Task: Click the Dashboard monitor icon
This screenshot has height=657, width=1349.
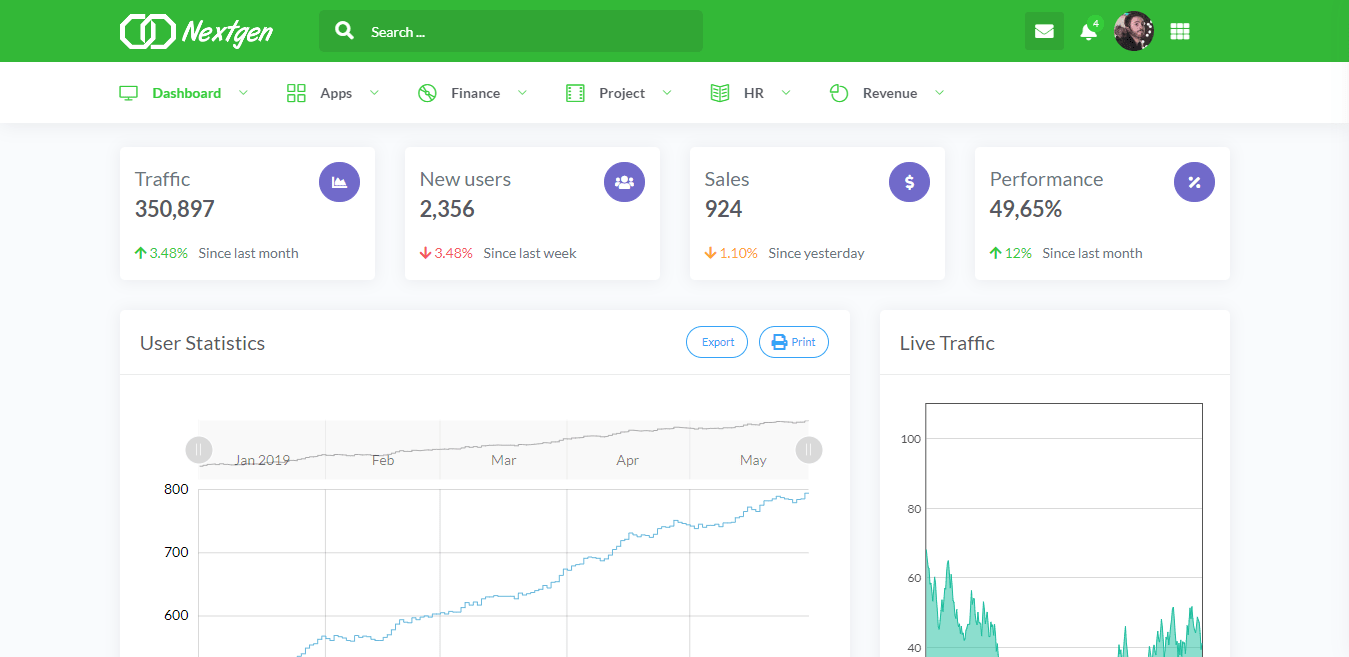Action: point(128,91)
